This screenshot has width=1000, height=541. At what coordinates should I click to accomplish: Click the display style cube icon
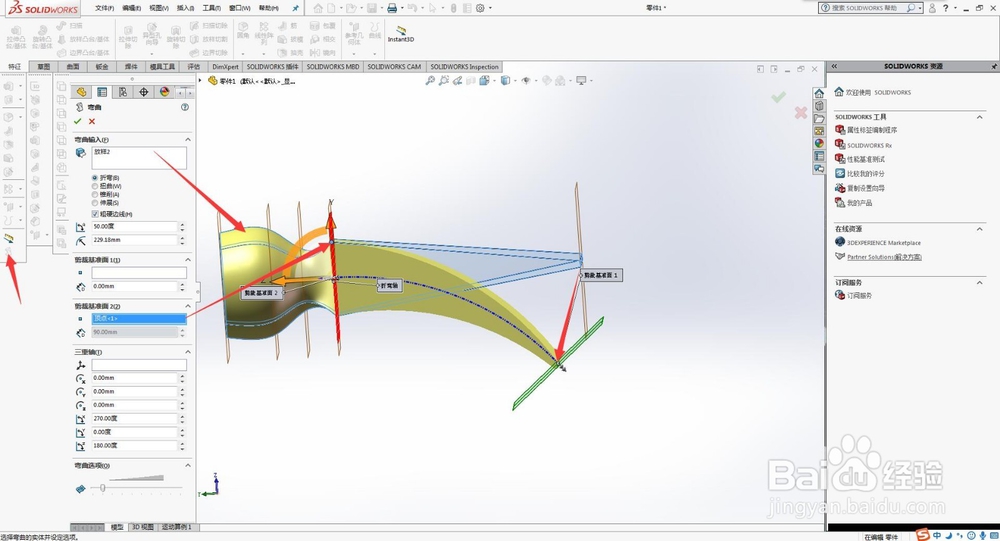pyautogui.click(x=506, y=80)
